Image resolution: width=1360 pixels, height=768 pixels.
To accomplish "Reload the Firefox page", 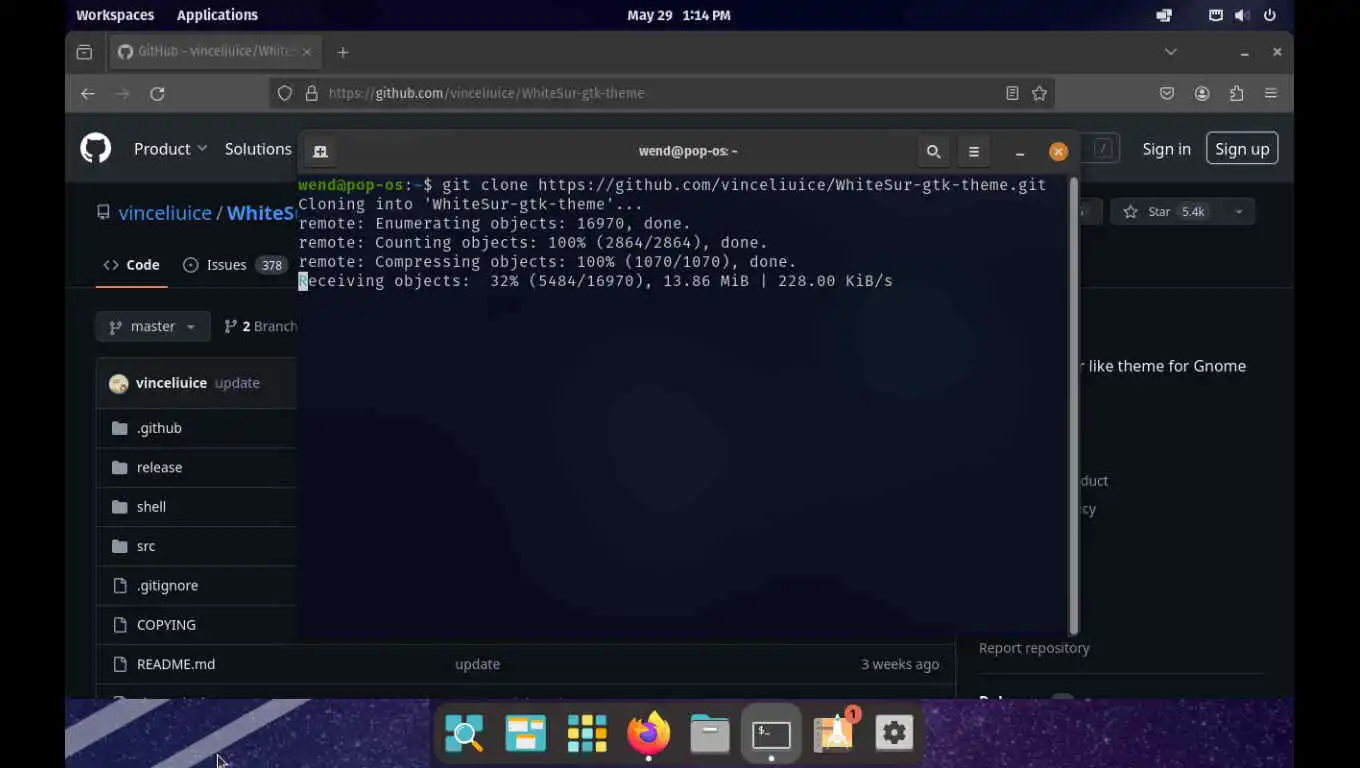I will (x=157, y=93).
